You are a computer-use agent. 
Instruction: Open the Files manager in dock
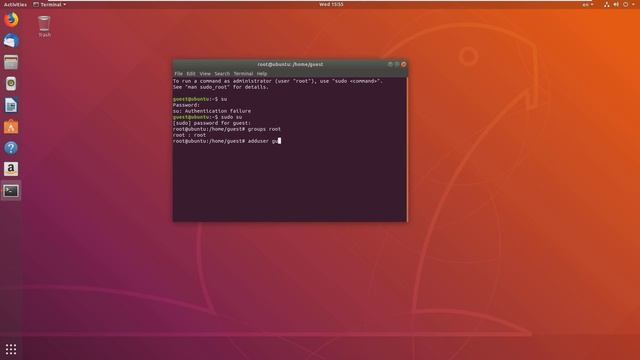pos(11,62)
